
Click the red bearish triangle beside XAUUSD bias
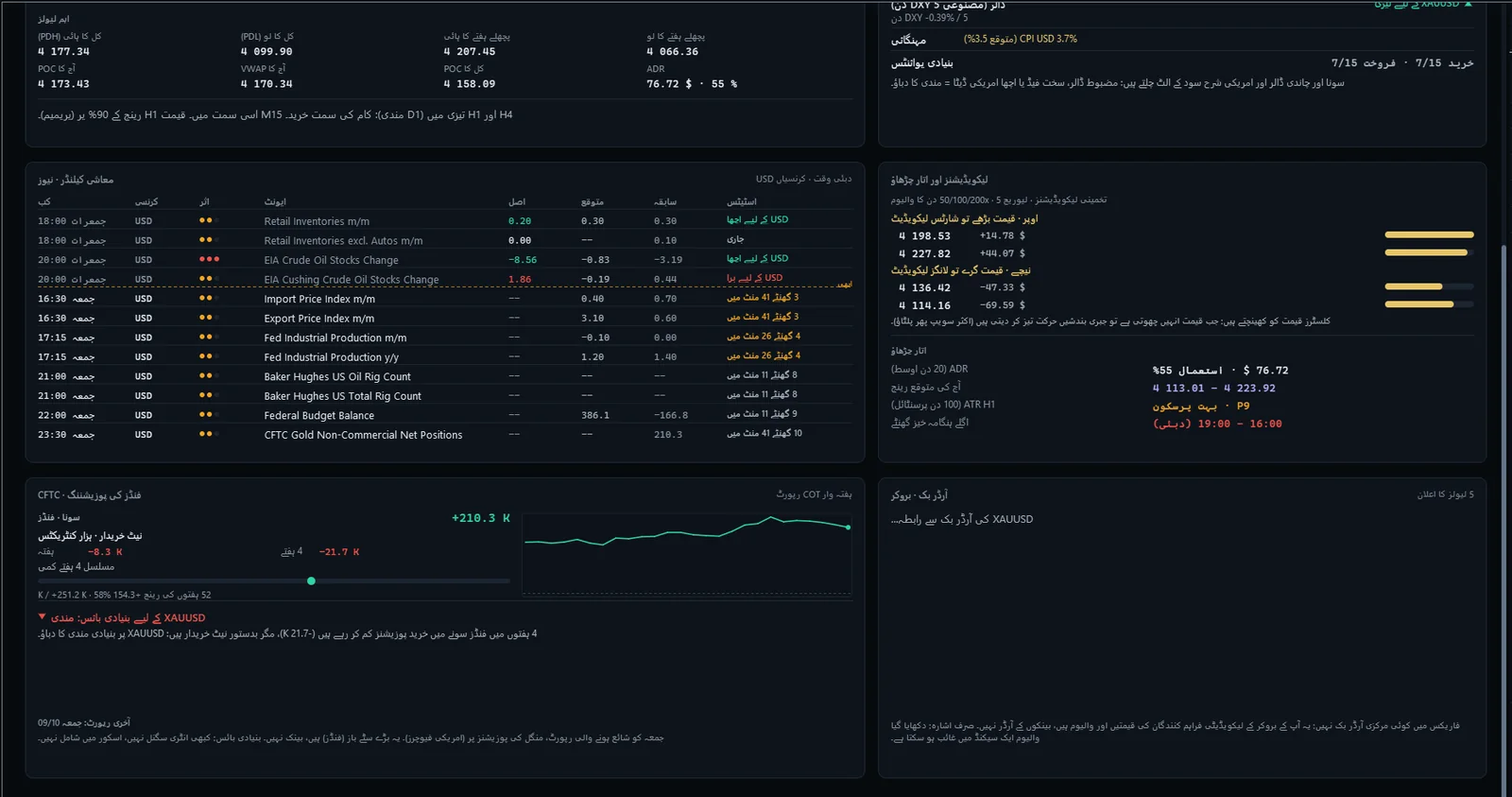click(42, 616)
